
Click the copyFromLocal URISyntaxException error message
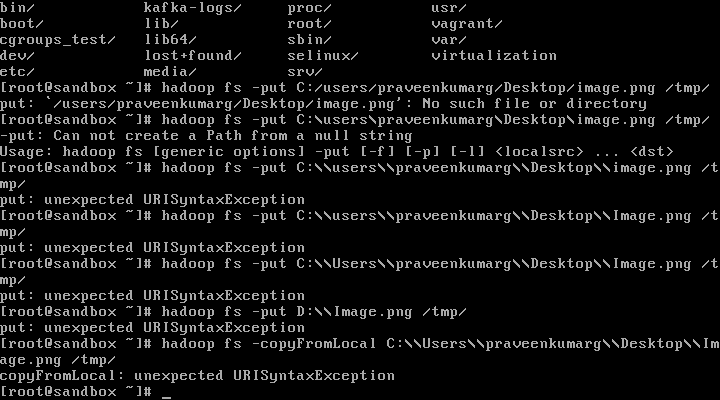pyautogui.click(x=197, y=376)
